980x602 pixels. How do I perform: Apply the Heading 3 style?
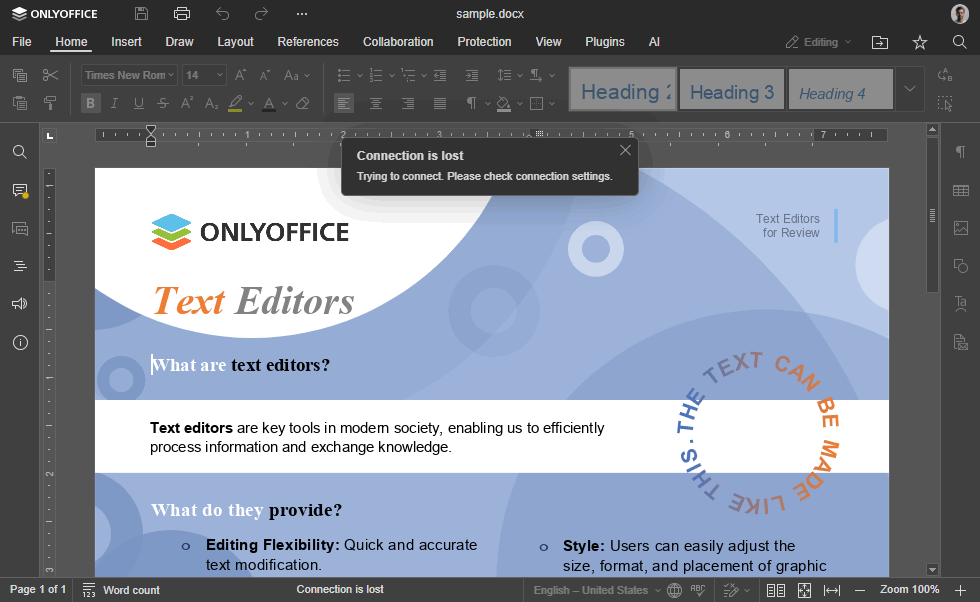coord(732,89)
